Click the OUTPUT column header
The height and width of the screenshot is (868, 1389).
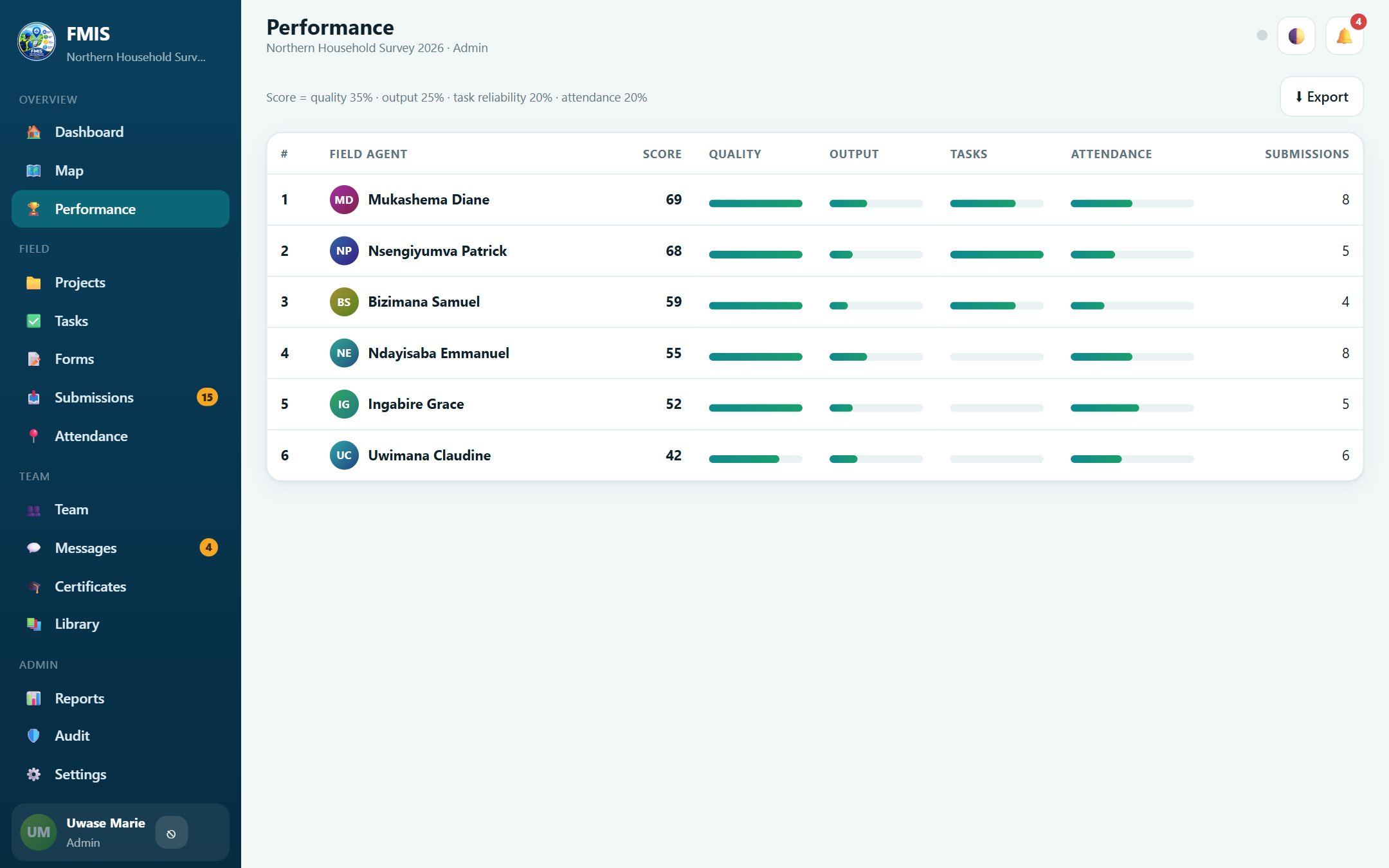(854, 154)
